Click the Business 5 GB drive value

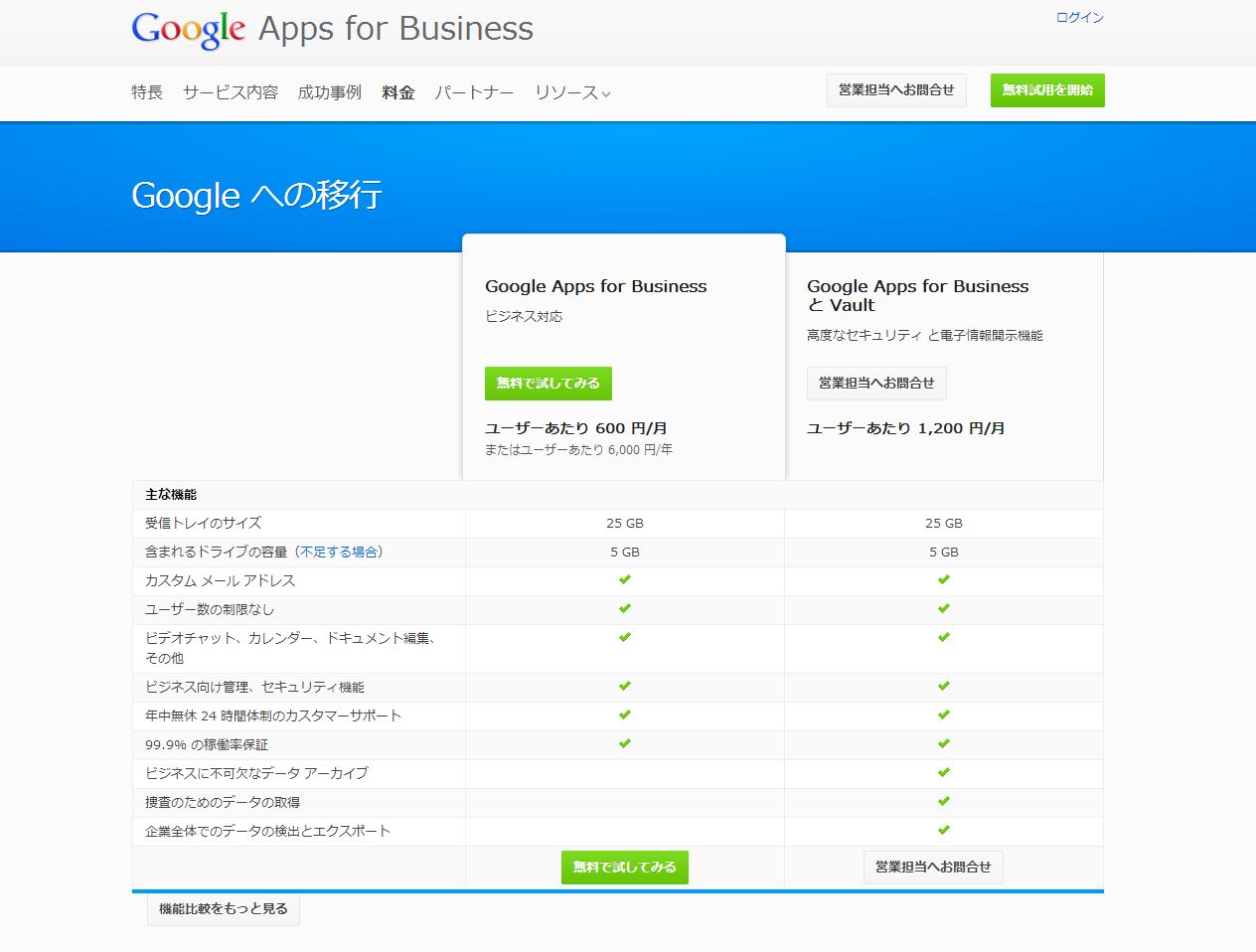[625, 552]
